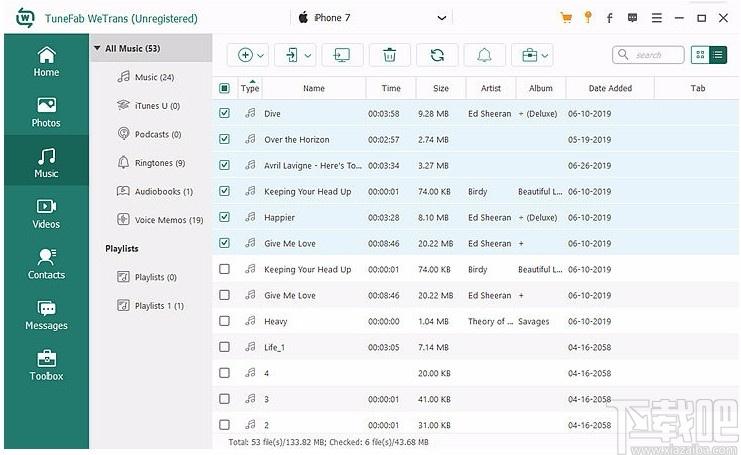Image resolution: width=741 pixels, height=455 pixels.
Task: Open Toolbox in left sidebar
Action: click(x=46, y=365)
